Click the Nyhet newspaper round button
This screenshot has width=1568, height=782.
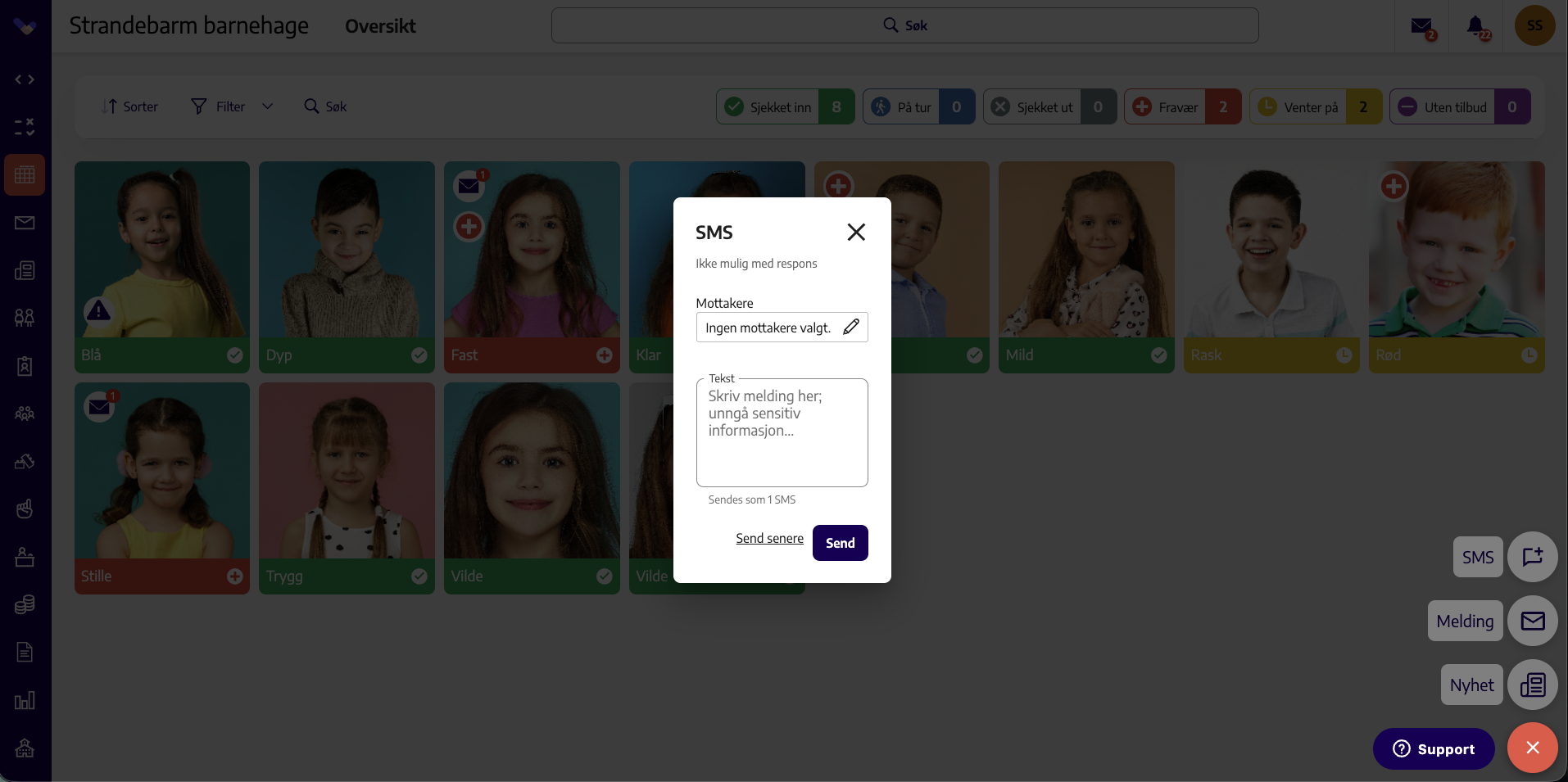(x=1533, y=685)
